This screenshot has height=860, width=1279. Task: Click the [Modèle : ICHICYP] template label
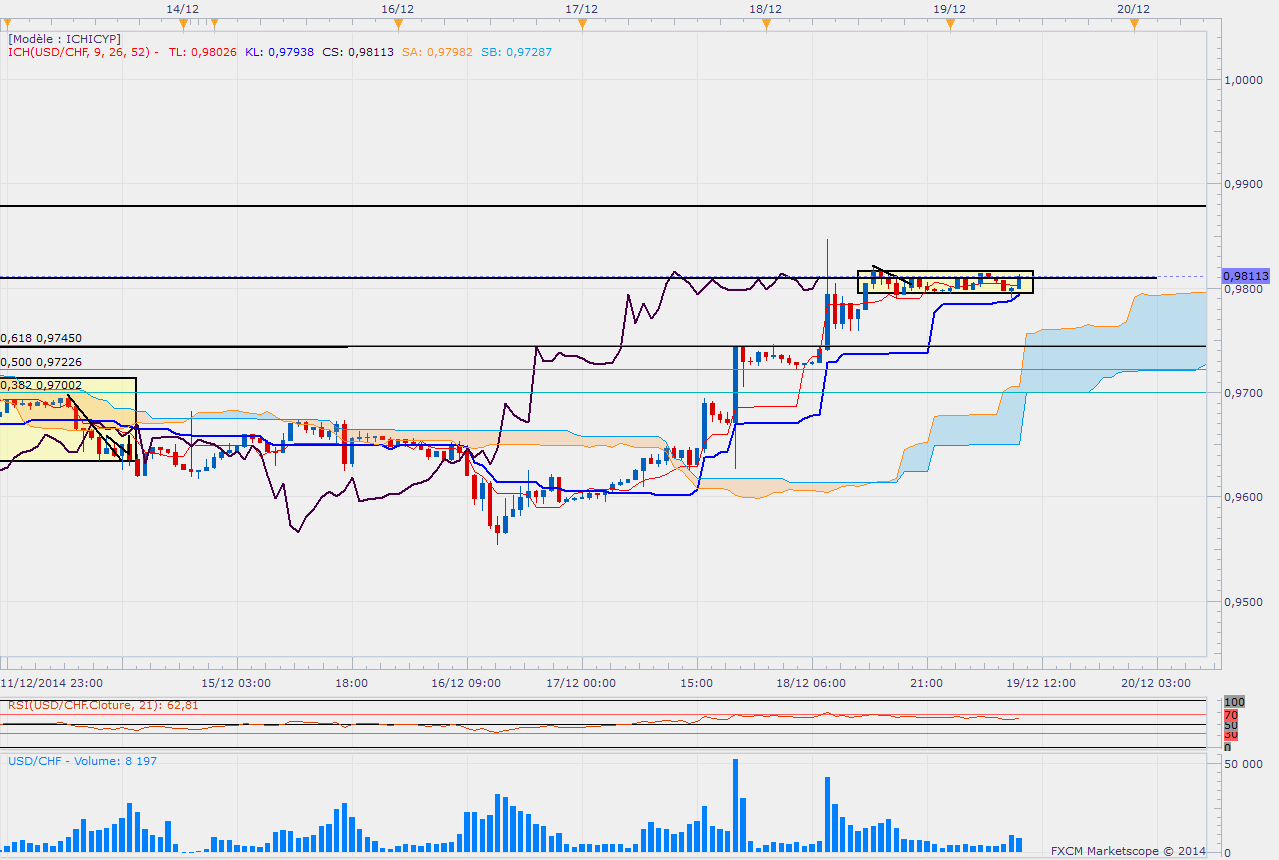tap(64, 38)
